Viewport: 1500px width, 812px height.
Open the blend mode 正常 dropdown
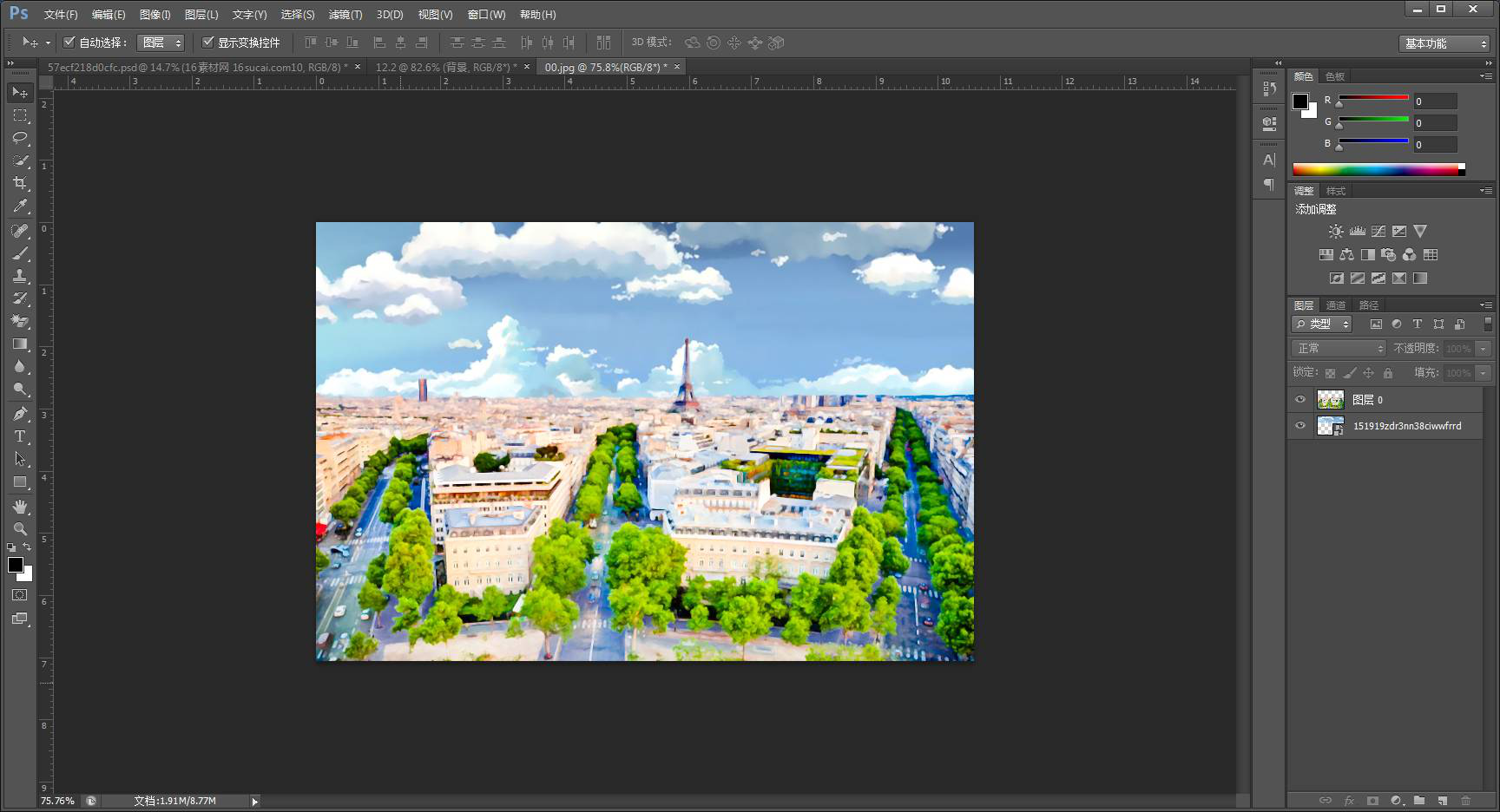(x=1339, y=348)
